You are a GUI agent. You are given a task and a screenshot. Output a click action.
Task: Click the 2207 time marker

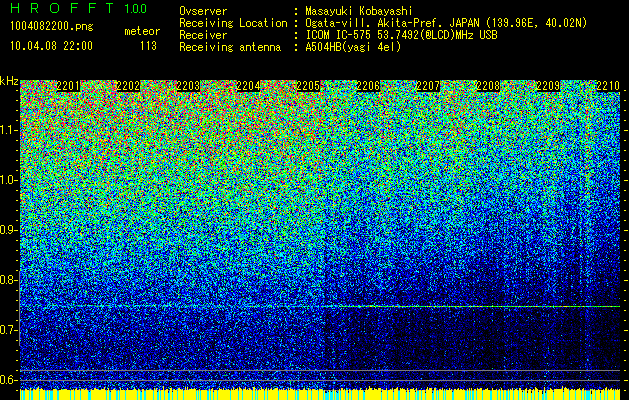(428, 85)
